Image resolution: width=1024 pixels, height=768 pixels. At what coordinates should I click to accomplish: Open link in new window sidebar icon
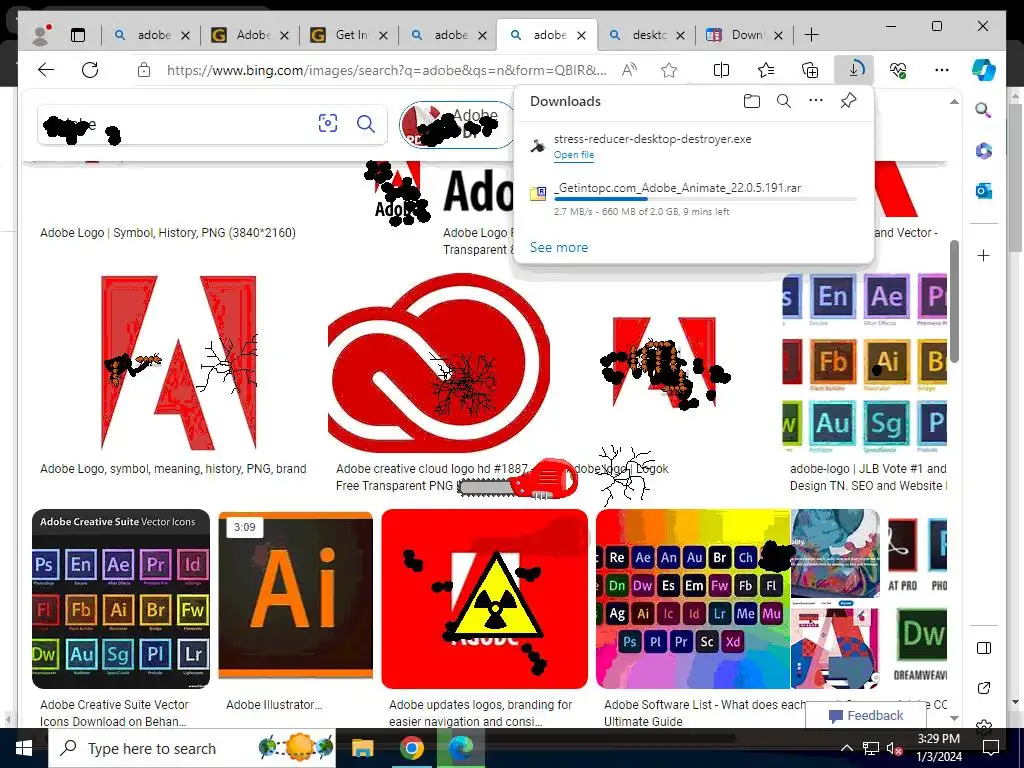984,688
